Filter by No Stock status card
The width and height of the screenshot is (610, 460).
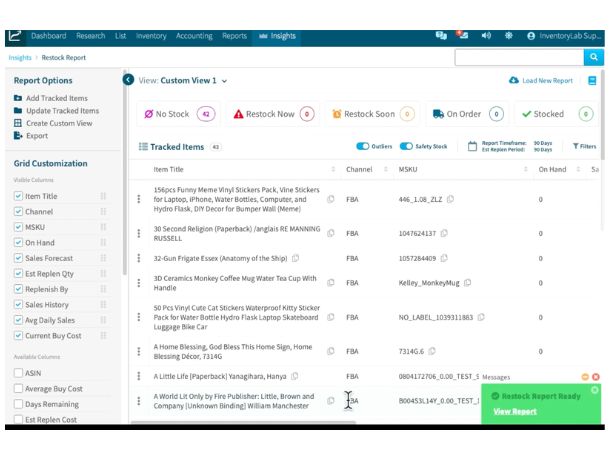pyautogui.click(x=178, y=114)
